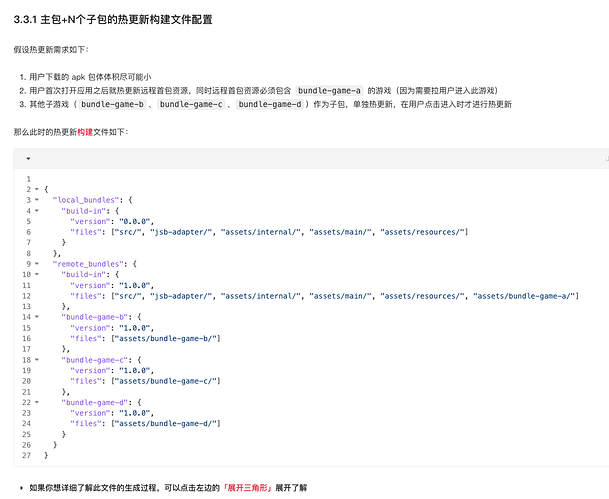Fold local "build-in" at line 4

click(x=37, y=211)
